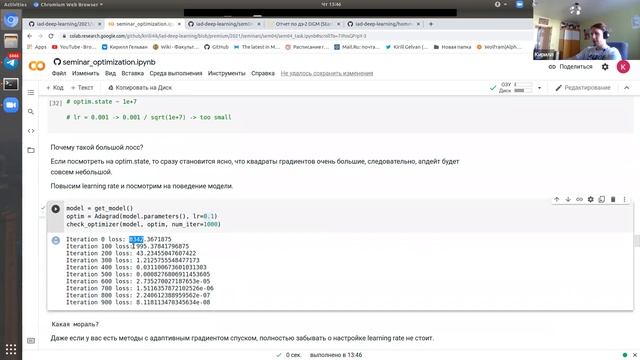
Task: Open Chromium Web Browser app menu
Action: click(68, 4)
